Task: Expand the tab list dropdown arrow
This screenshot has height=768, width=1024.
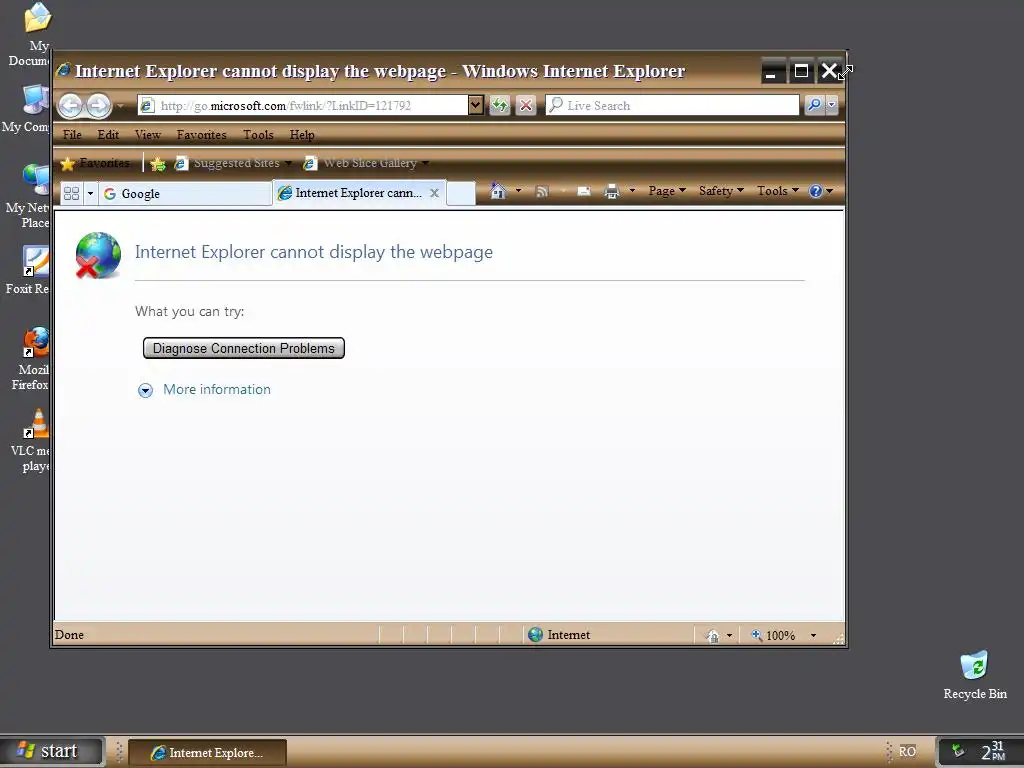Action: click(90, 193)
